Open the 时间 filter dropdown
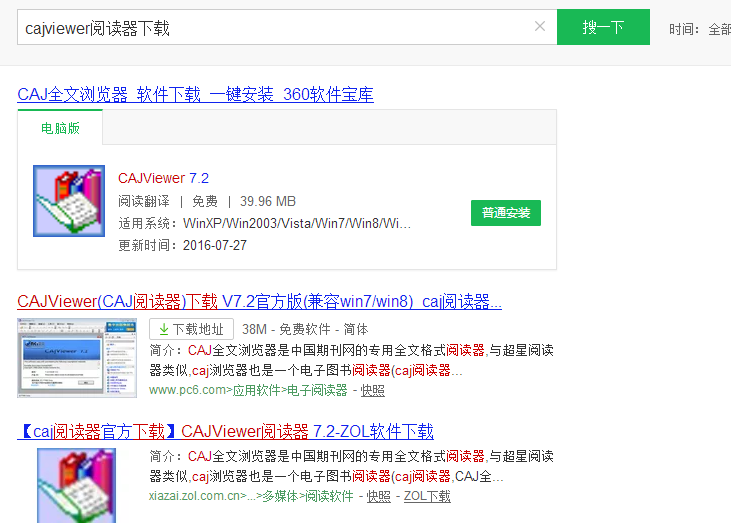Screen dimensions: 731x531 coord(700,29)
